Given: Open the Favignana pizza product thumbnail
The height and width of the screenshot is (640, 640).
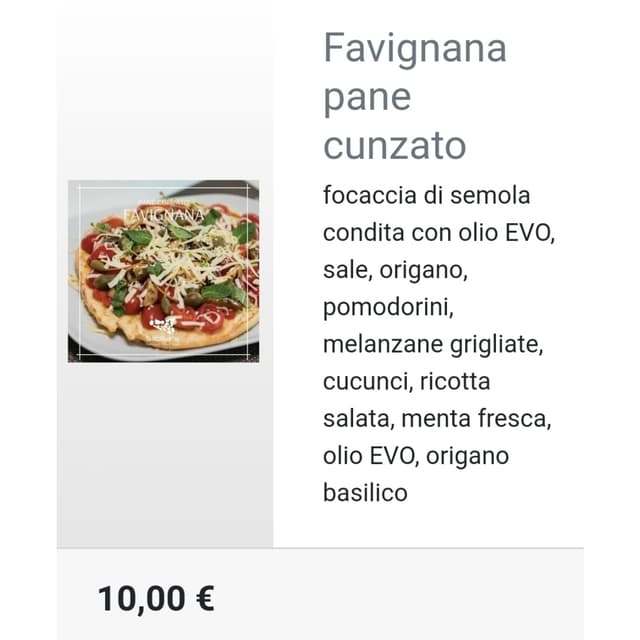Looking at the screenshot, I should (163, 271).
